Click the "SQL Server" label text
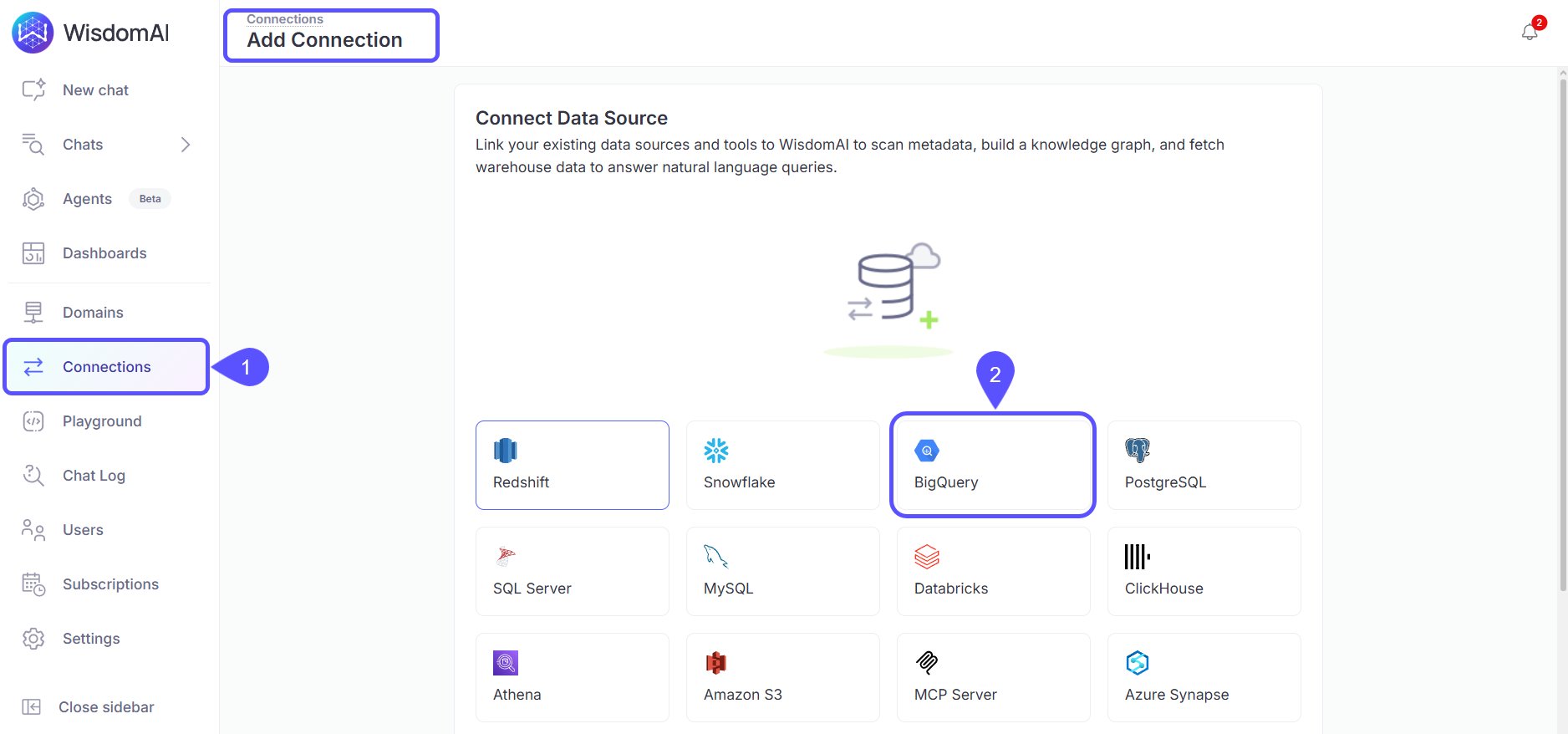This screenshot has width=1568, height=734. [532, 589]
